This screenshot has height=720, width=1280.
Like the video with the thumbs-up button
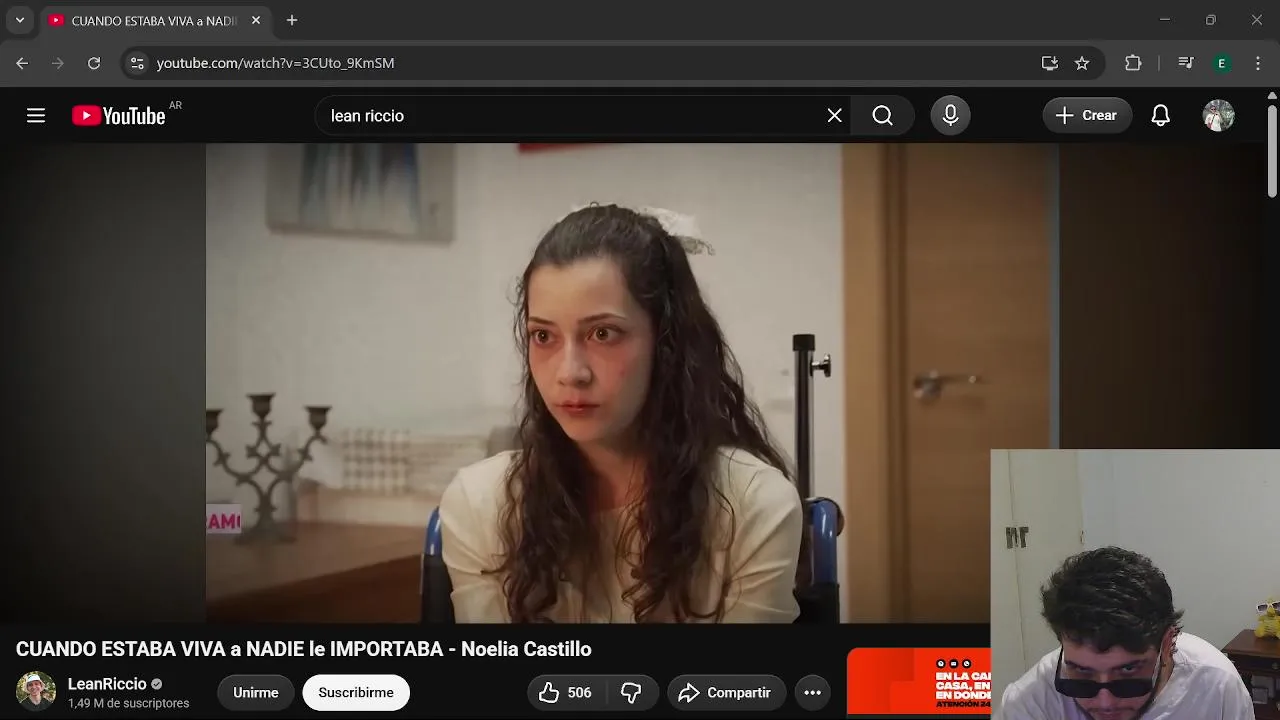pos(565,692)
